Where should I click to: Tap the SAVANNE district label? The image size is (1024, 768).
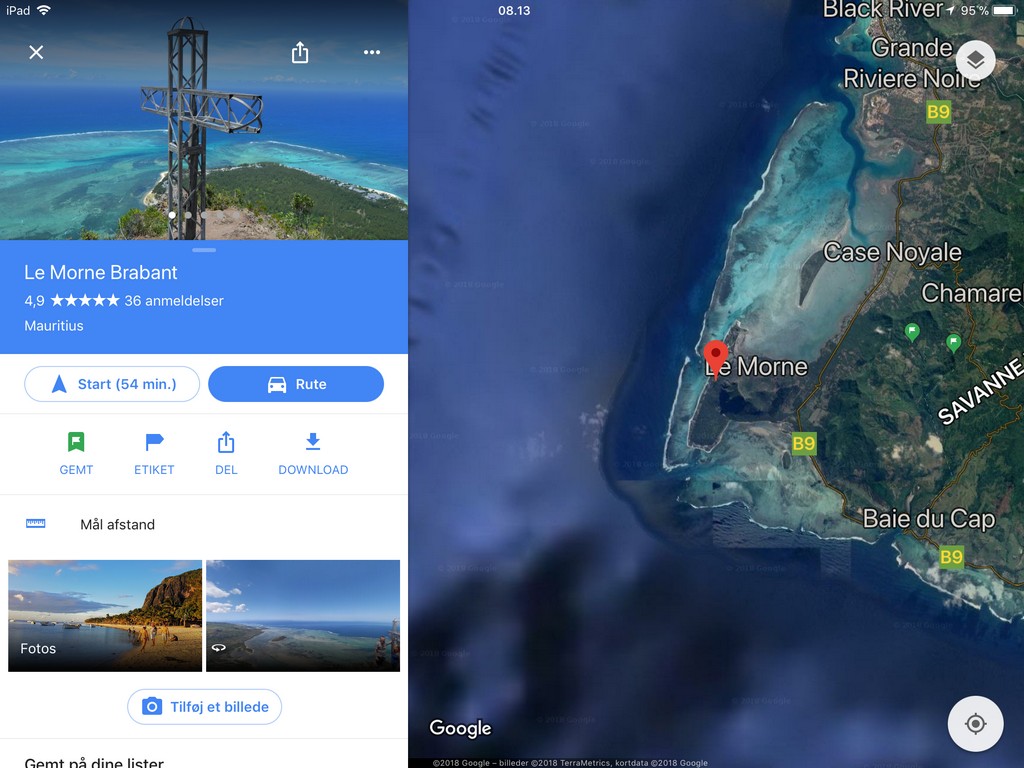pos(980,391)
